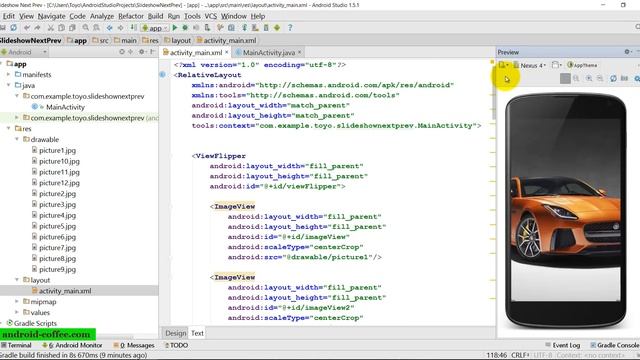This screenshot has height=360, width=640.
Task: Toggle the Terminal tool window
Action: (x=16, y=345)
